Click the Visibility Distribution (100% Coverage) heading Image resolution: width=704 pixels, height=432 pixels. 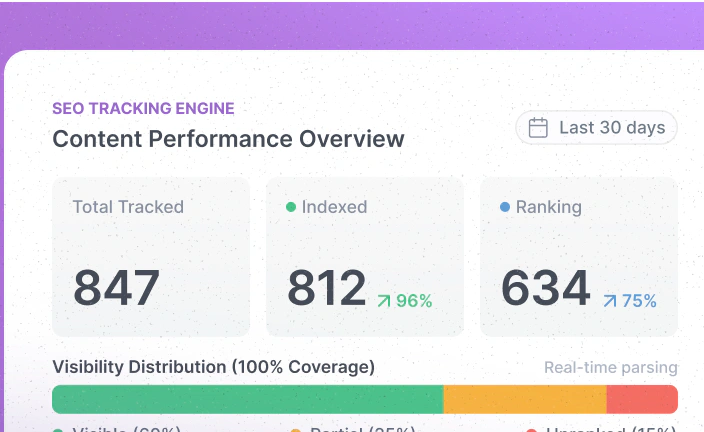click(x=214, y=367)
